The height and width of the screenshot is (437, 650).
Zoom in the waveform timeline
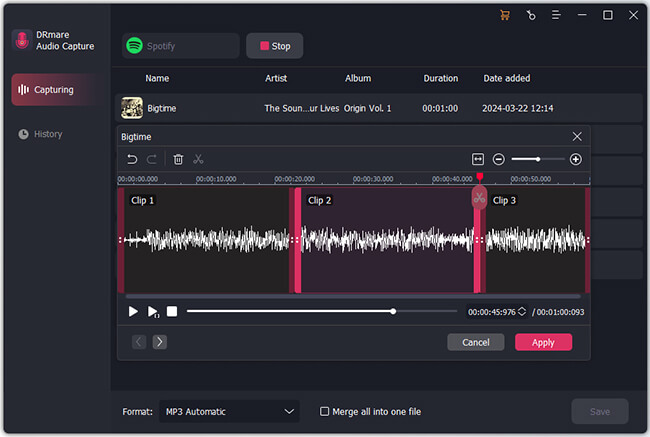[x=575, y=159]
